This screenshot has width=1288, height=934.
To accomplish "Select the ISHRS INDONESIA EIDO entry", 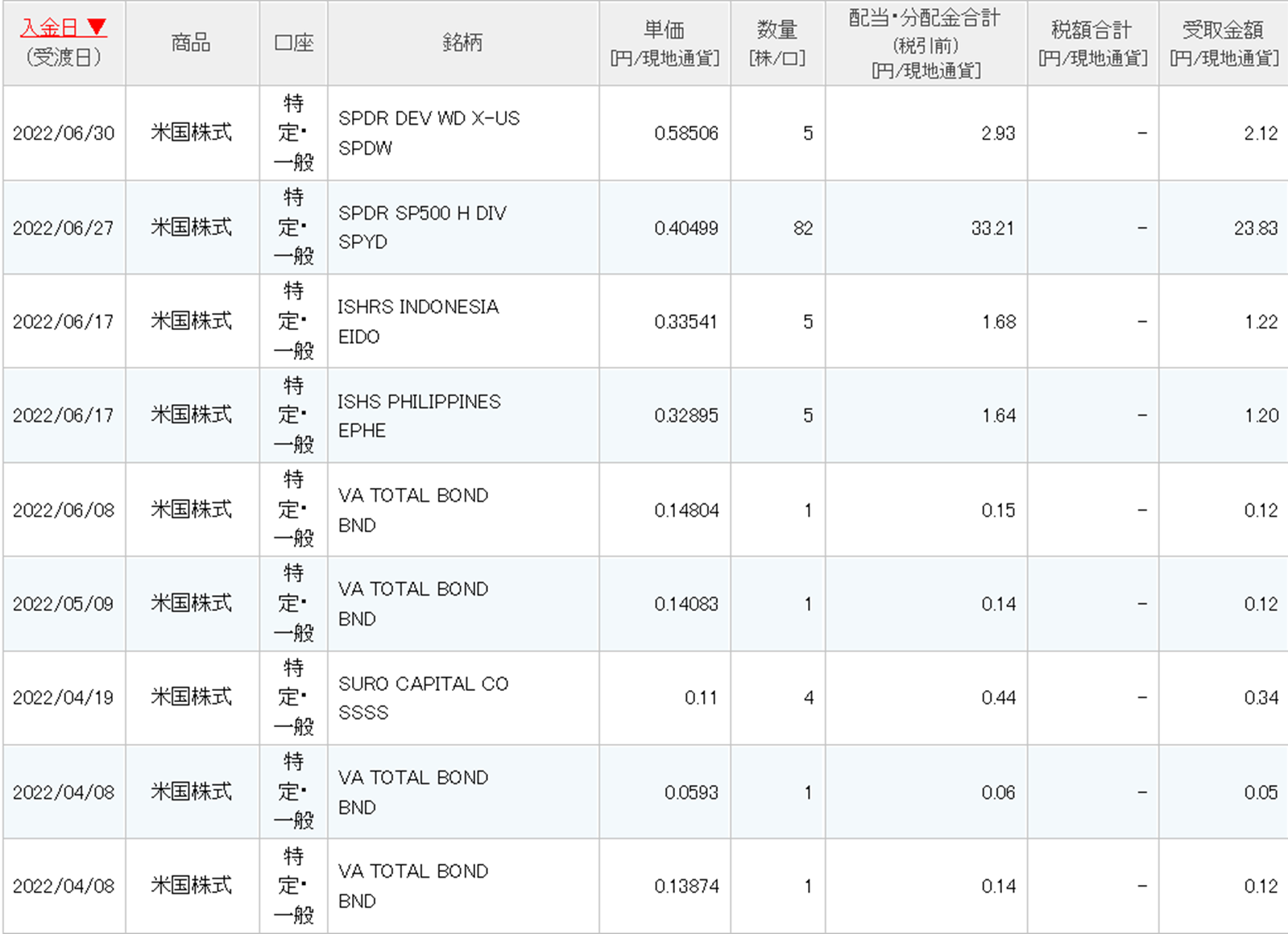I will tap(418, 321).
